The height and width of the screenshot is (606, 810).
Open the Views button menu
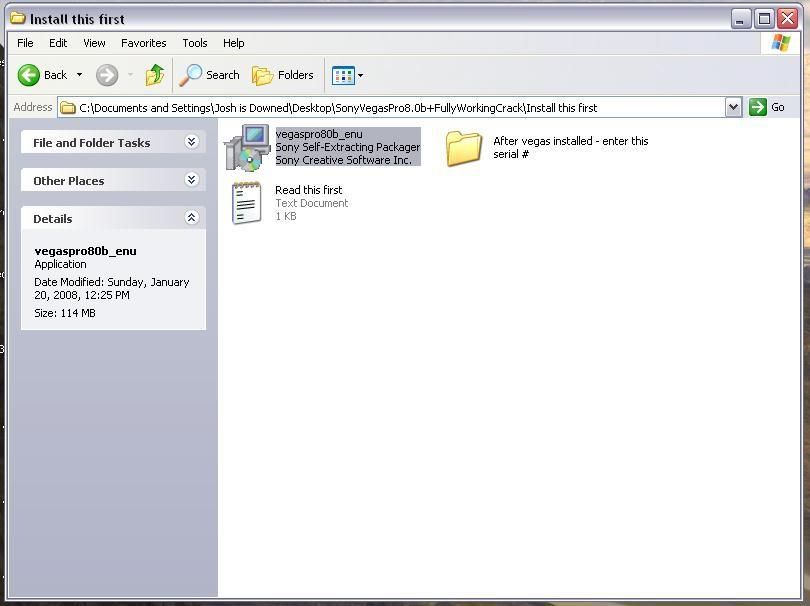pos(347,75)
